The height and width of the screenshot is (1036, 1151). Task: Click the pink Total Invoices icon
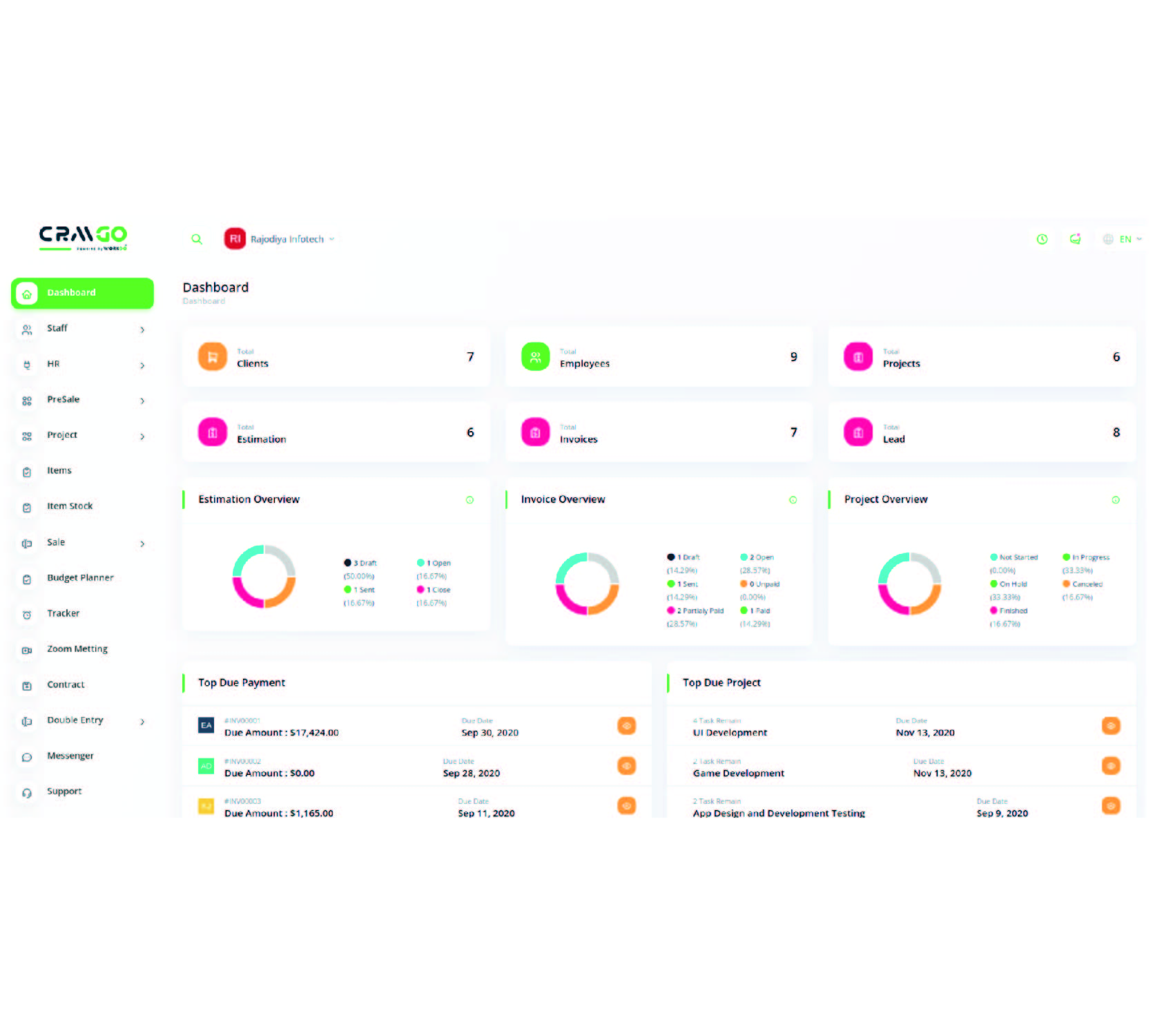pyautogui.click(x=535, y=432)
